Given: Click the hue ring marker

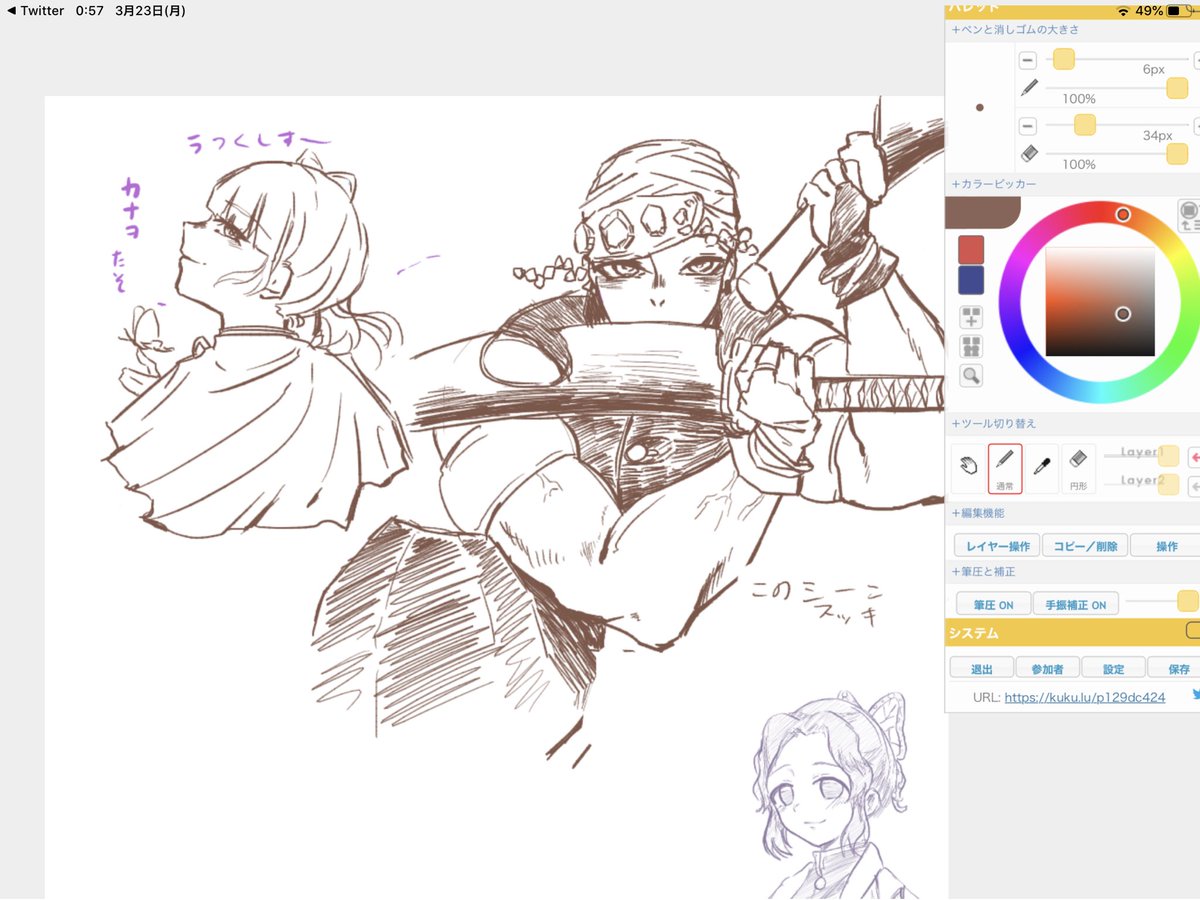Looking at the screenshot, I should point(1123,214).
